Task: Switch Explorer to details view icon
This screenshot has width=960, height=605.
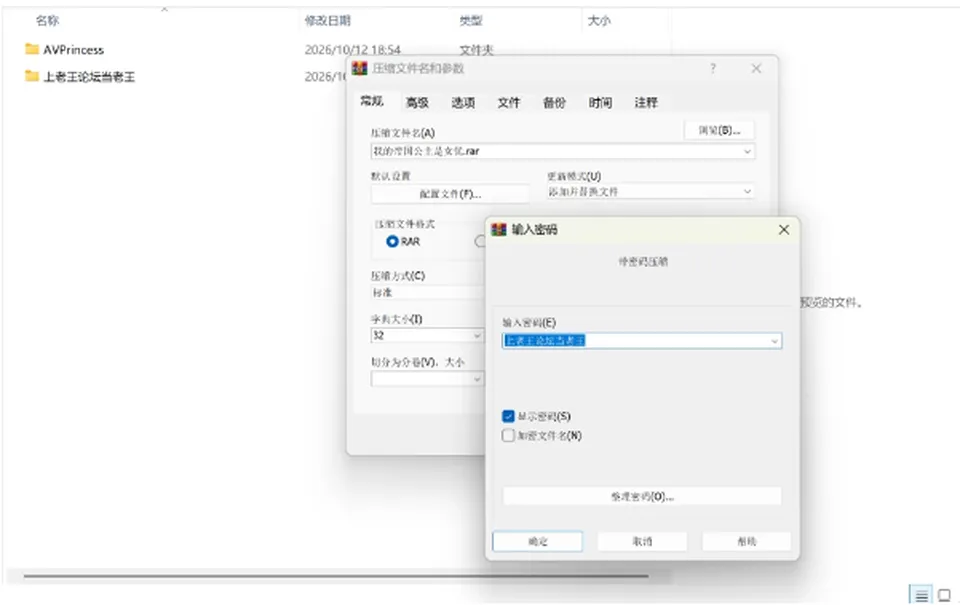Action: (x=921, y=595)
